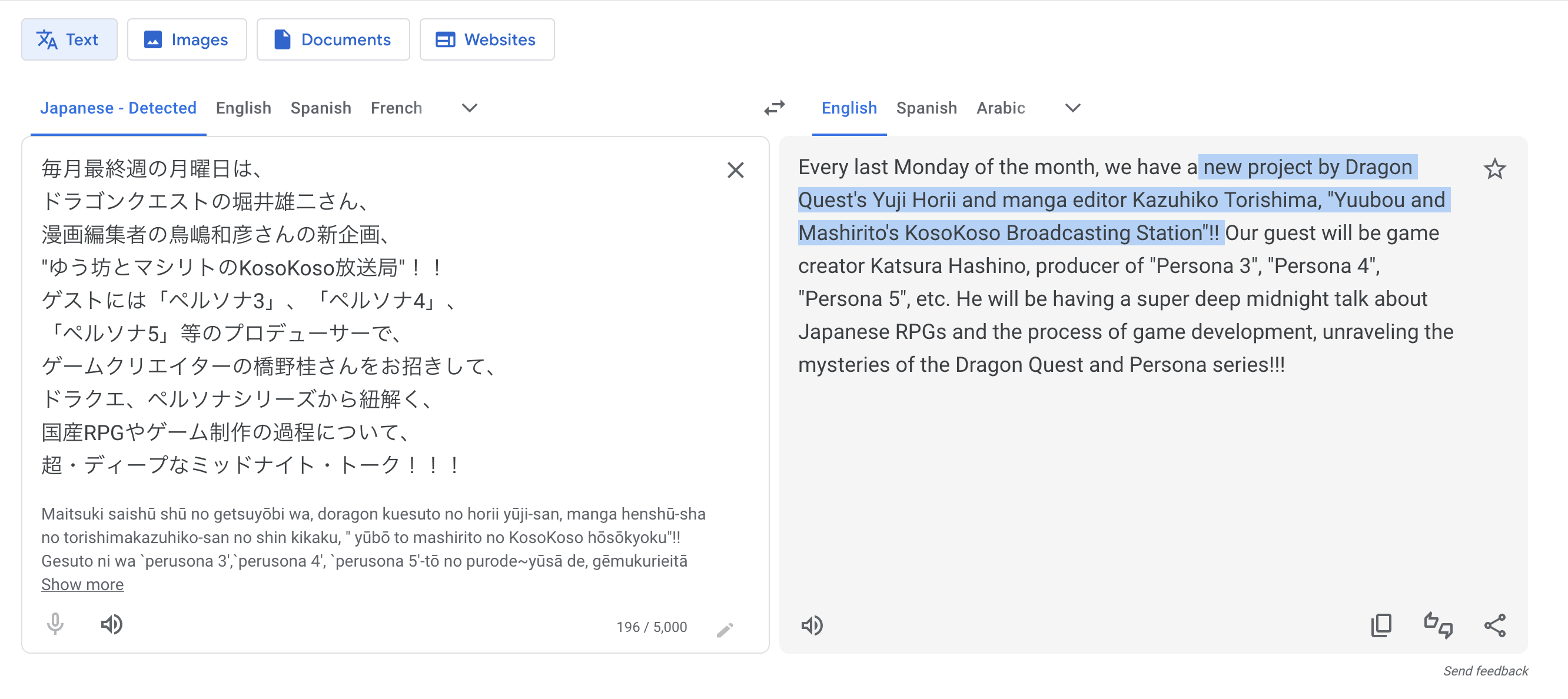Choose Spanish as source language
Screen dimensions: 1568x699
tap(321, 108)
